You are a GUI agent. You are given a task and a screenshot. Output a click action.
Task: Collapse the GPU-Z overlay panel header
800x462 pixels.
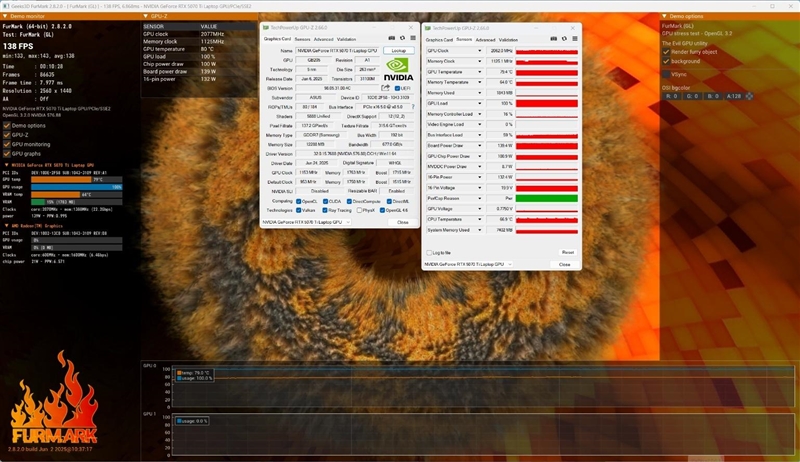tap(146, 16)
